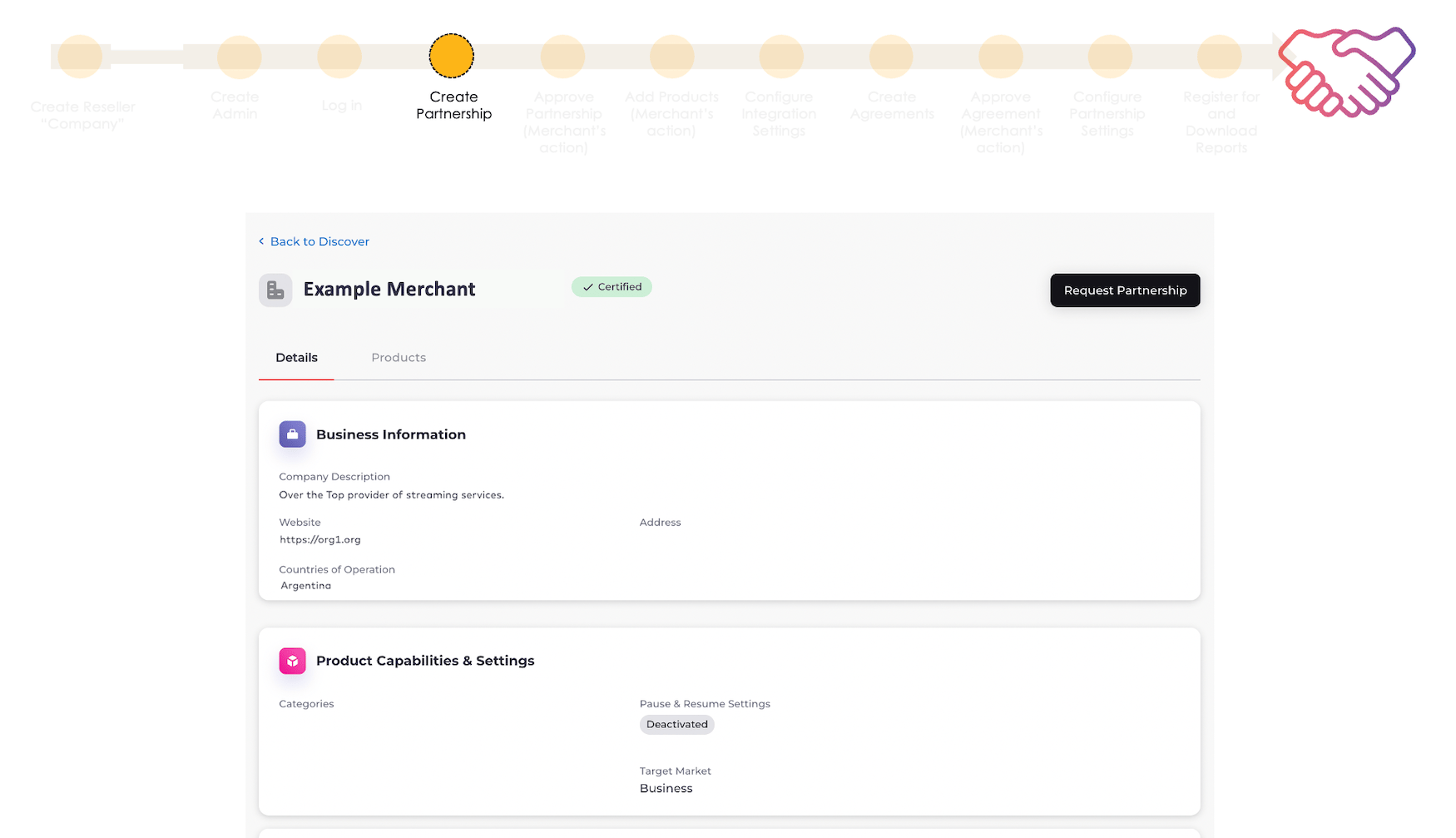1456x838 pixels.
Task: Click the Example Merchant company icon
Action: coord(275,290)
